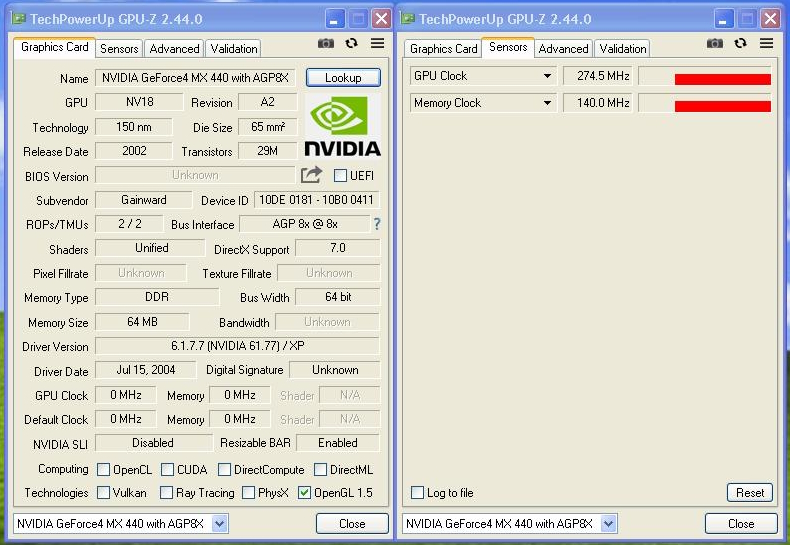Close the right GPU-Z window with X

[771, 19]
